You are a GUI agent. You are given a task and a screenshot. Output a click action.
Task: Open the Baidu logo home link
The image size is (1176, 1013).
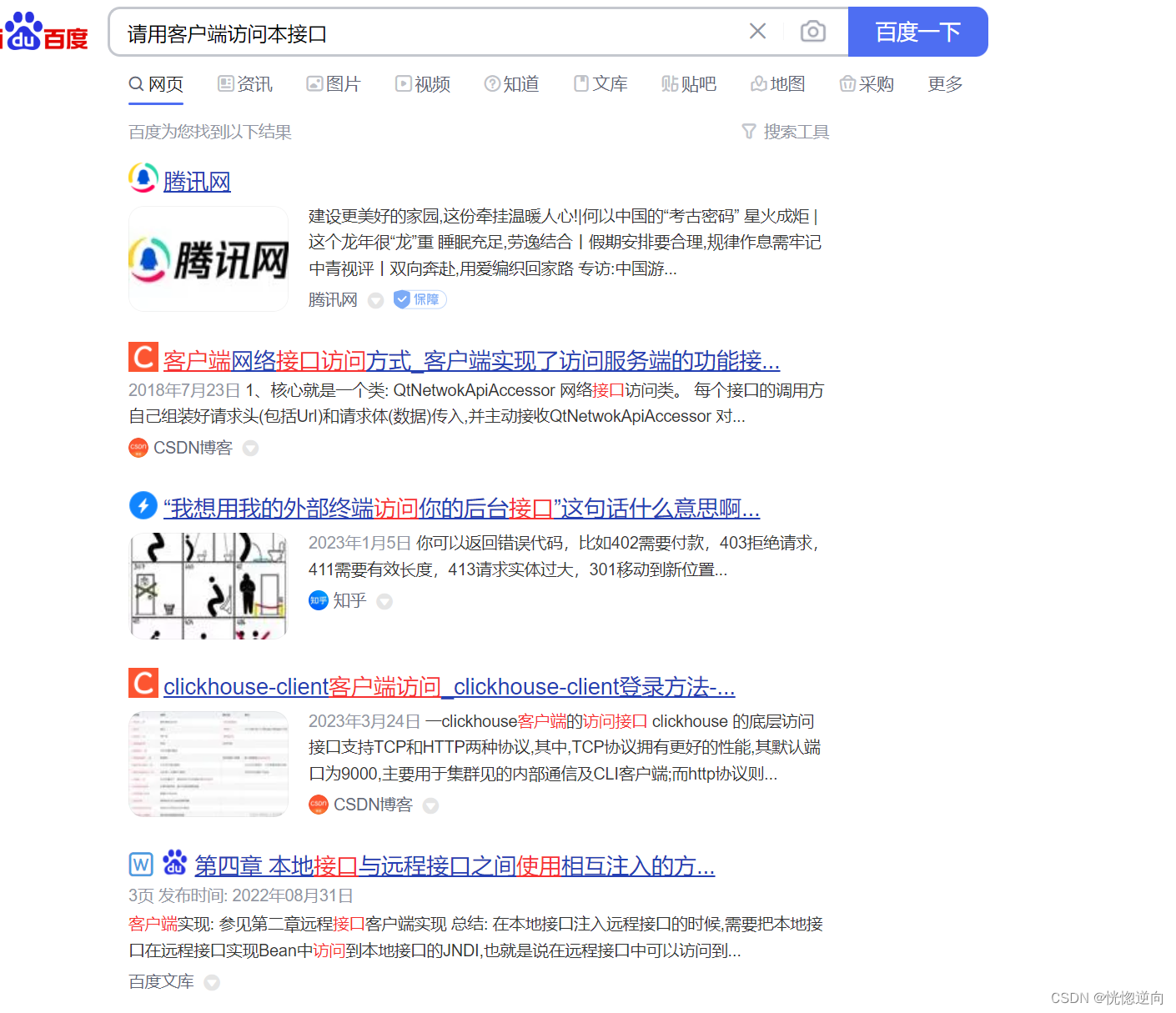point(45,32)
